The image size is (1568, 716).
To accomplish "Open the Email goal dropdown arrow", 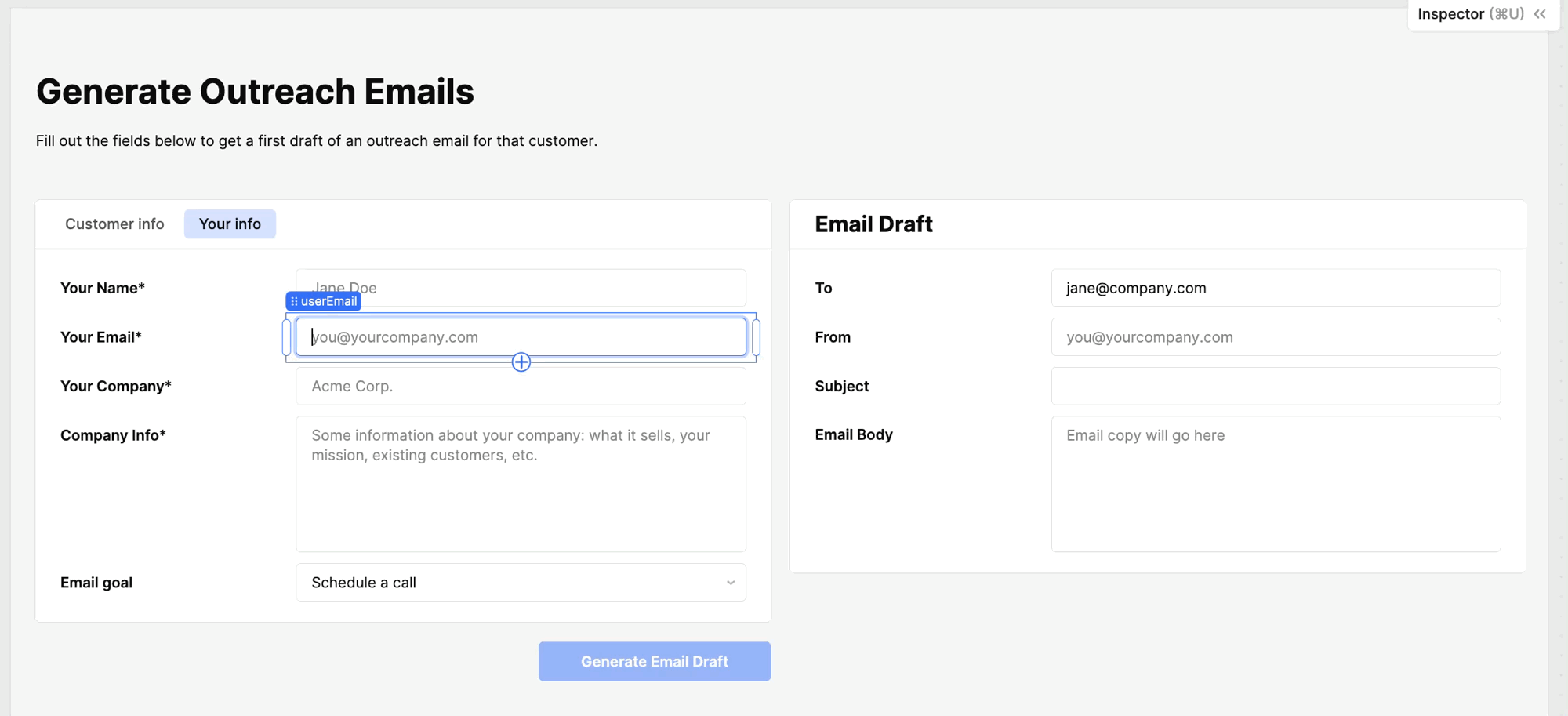I will pyautogui.click(x=730, y=583).
